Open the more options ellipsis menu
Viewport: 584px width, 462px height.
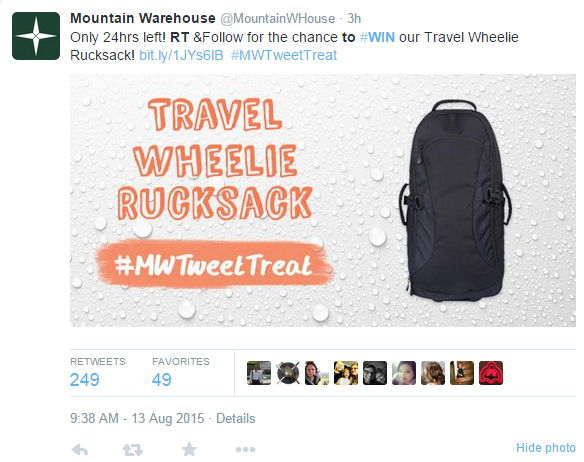[x=245, y=450]
